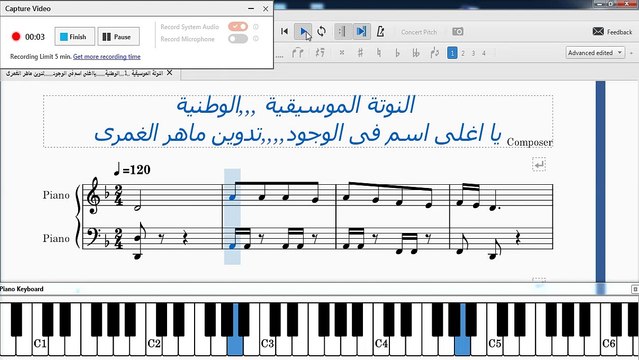
Task: Toggle loop playback icon
Action: (x=322, y=31)
